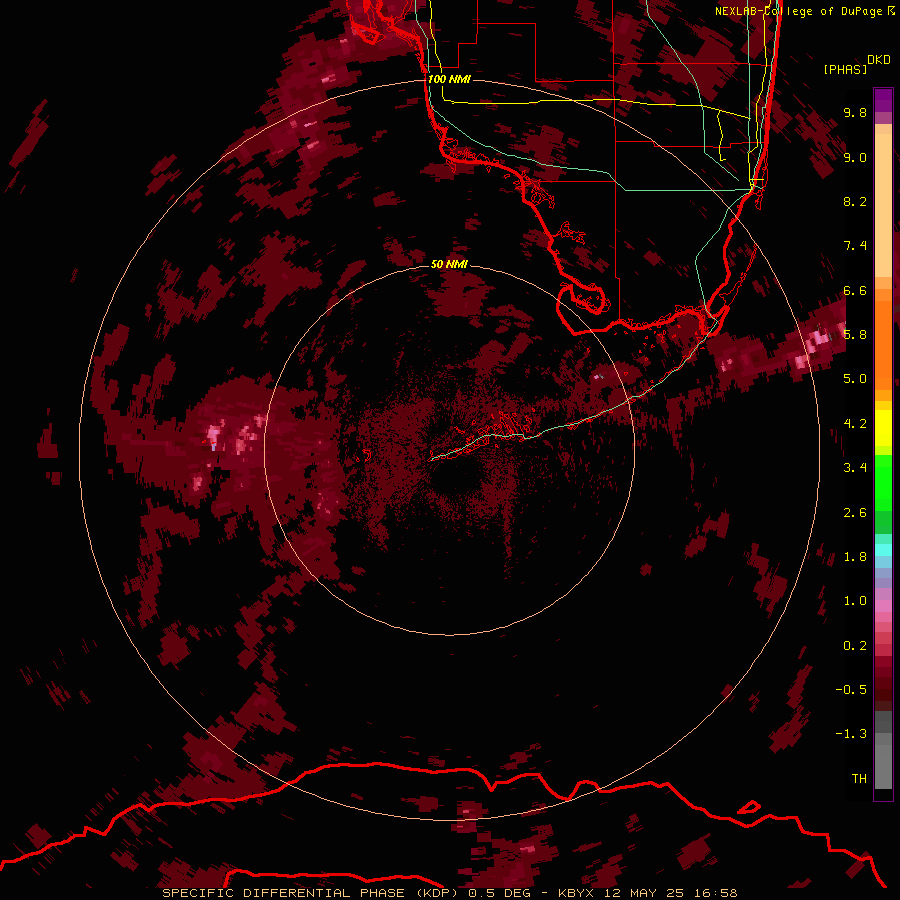
Task: Click the "KBYX" station ID in caption
Action: click(x=578, y=893)
